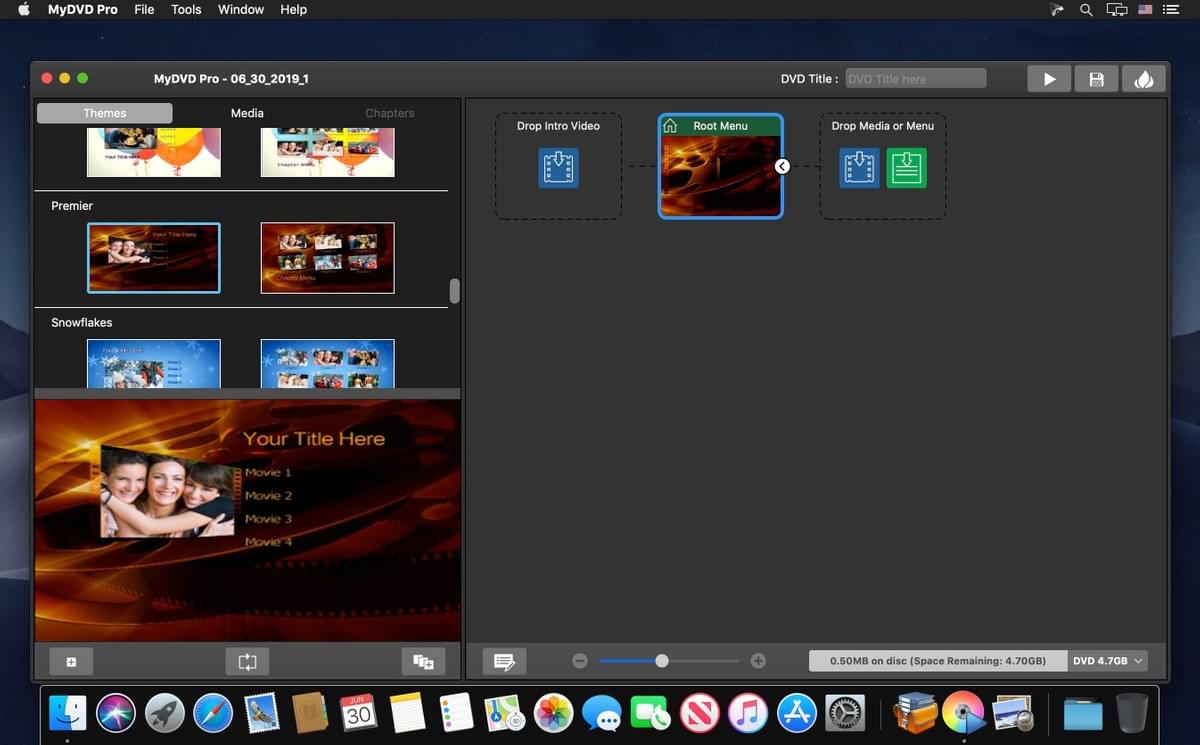Click the 'Drop Media or Menu' label
Image resolution: width=1200 pixels, height=745 pixels.
pyautogui.click(x=883, y=126)
